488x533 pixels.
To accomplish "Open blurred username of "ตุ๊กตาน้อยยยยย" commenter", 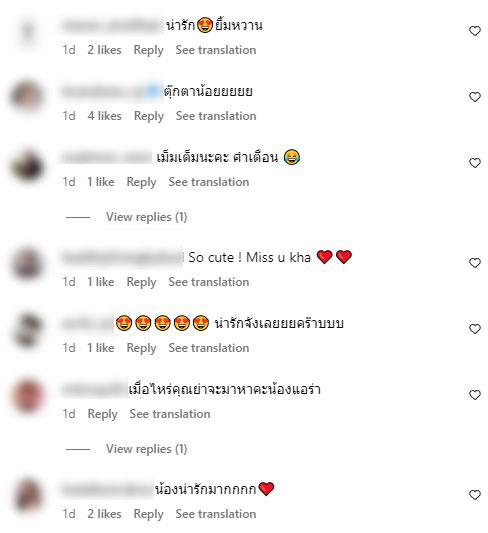I will 111,91.
